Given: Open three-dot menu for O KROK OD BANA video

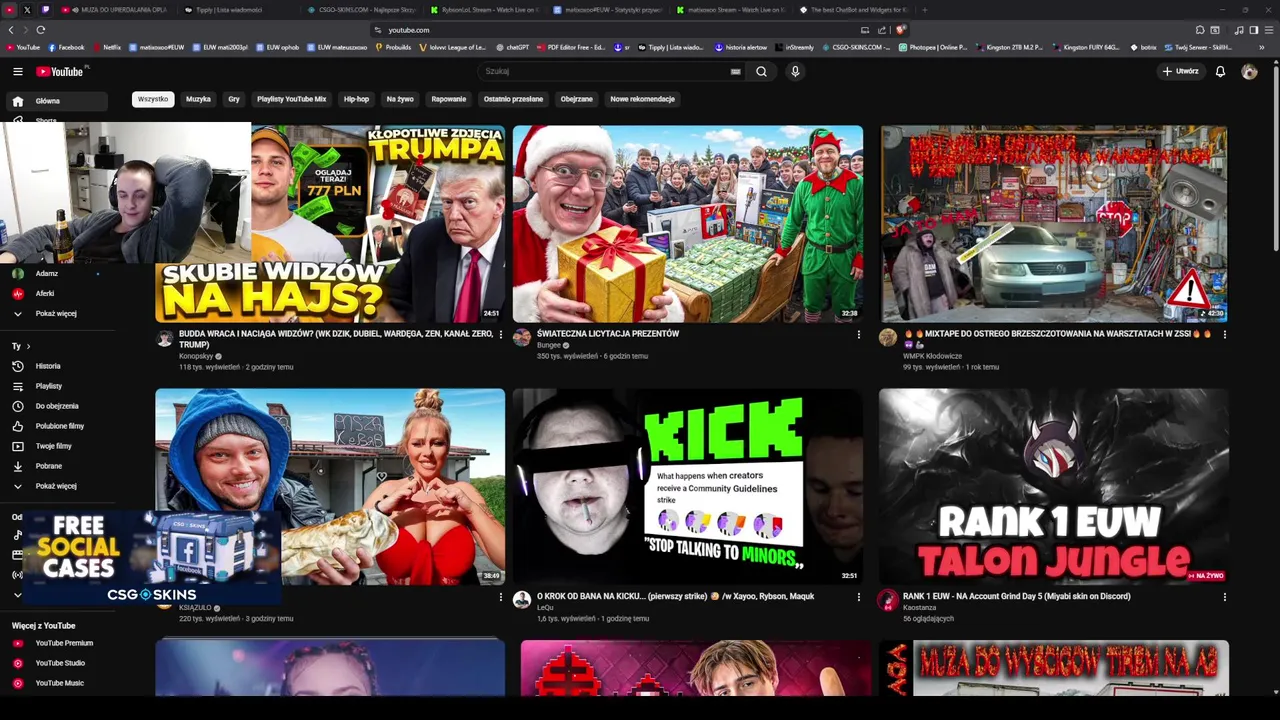Looking at the screenshot, I should pyautogui.click(x=858, y=597).
